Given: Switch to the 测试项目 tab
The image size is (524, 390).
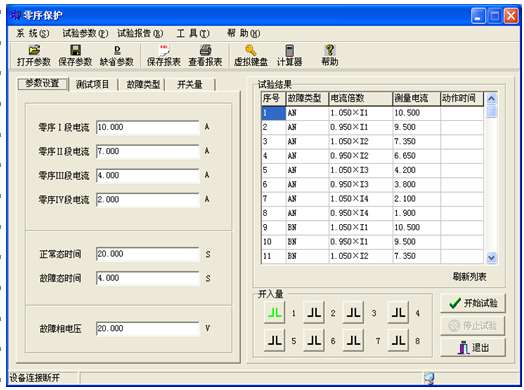Looking at the screenshot, I should 93,85.
